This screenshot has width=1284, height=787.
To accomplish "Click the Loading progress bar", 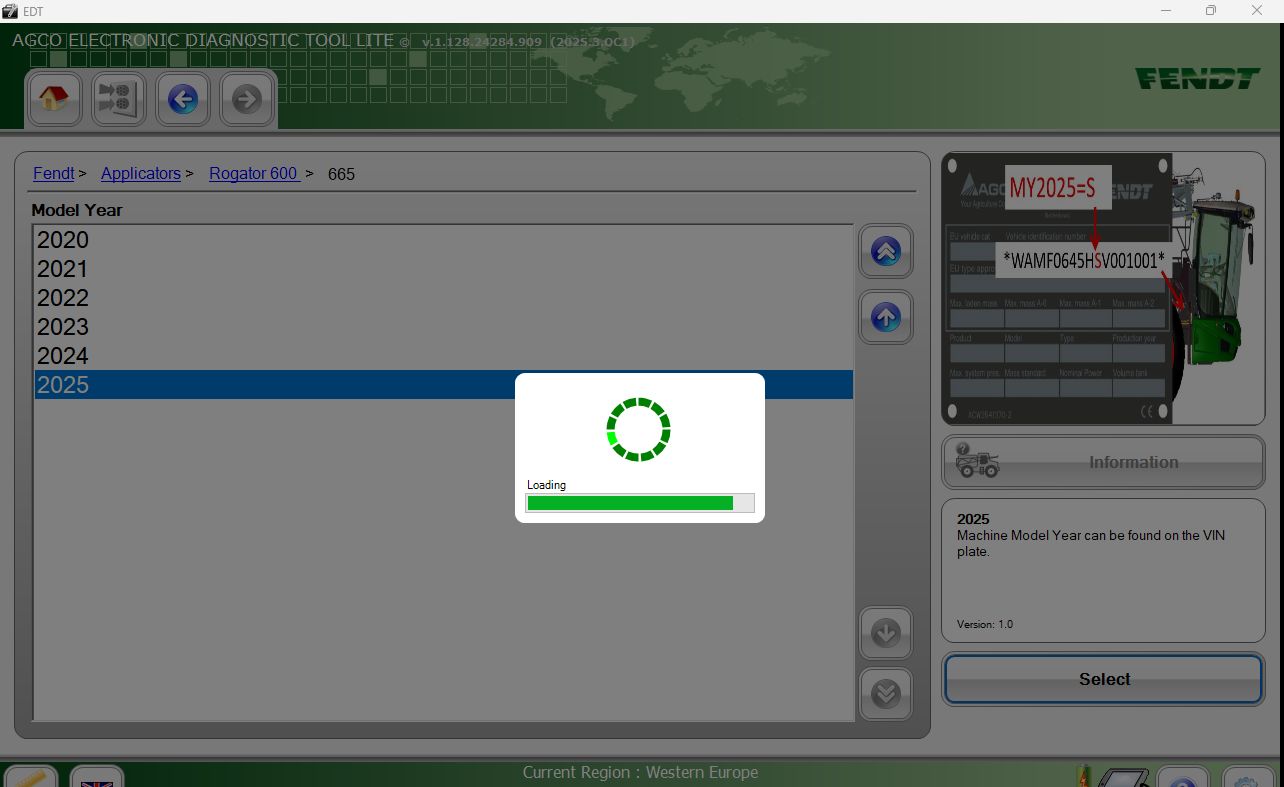I will pos(640,503).
